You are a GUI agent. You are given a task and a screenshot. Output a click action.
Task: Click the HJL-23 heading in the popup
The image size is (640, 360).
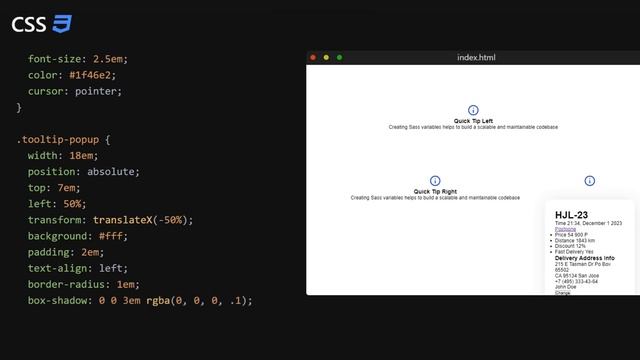pos(571,215)
